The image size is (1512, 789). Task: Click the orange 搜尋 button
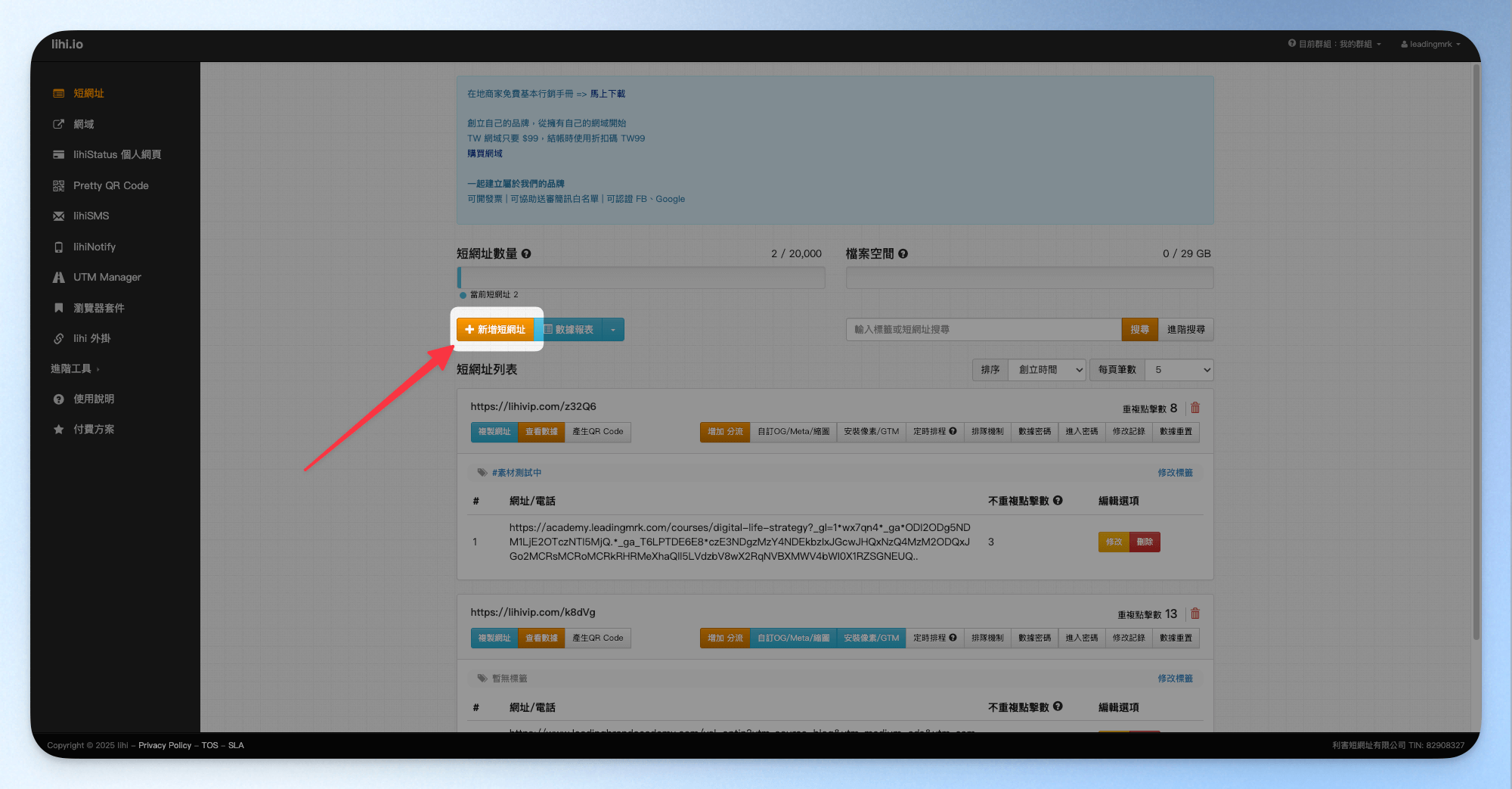1139,330
